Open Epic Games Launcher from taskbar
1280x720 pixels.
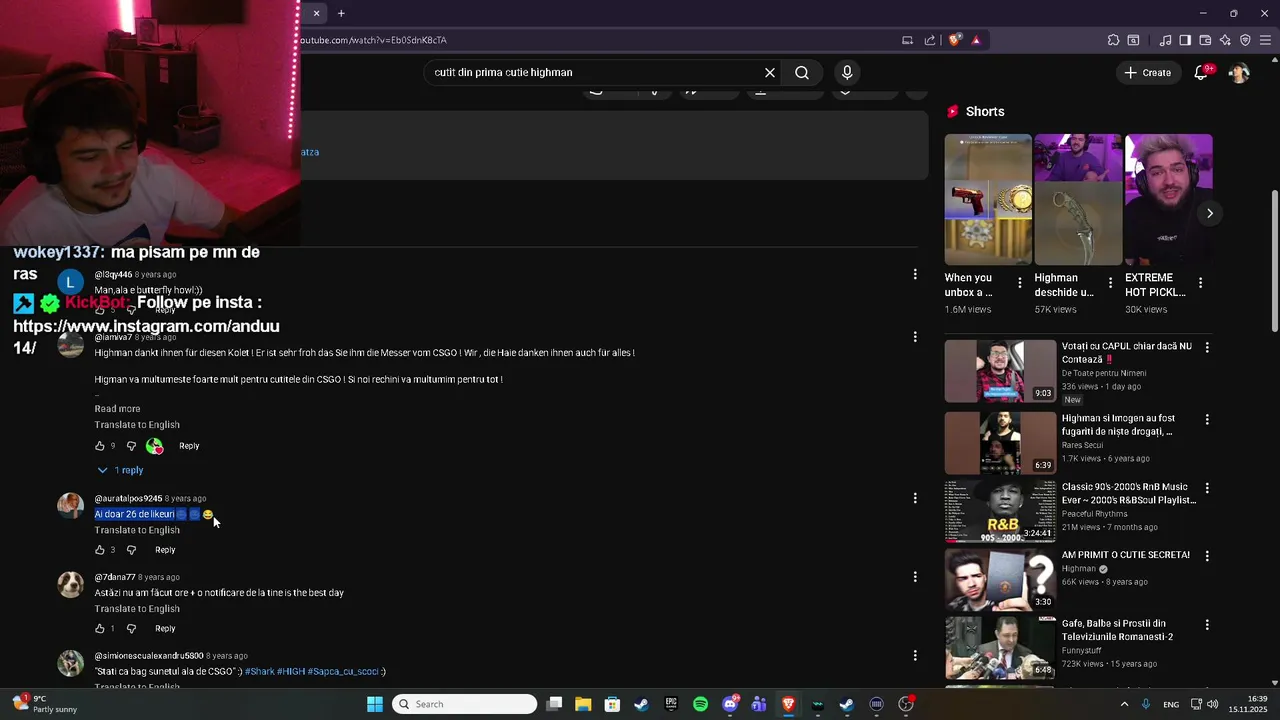pyautogui.click(x=671, y=704)
